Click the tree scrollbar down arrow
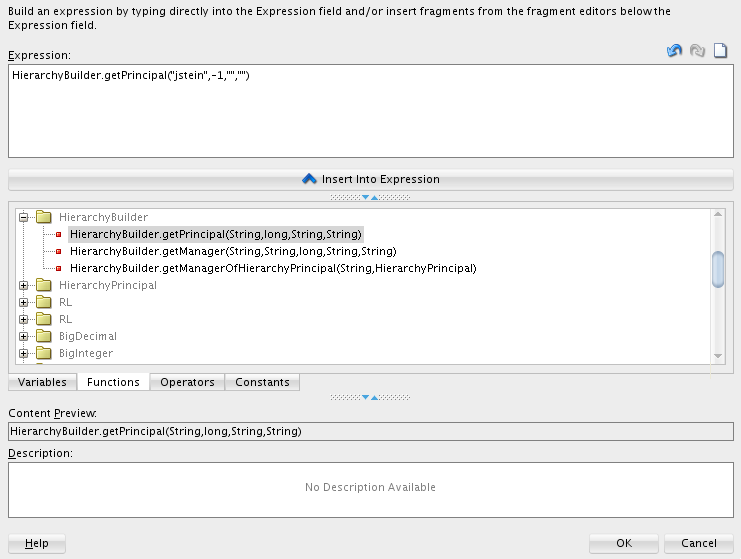741x559 pixels. [718, 356]
